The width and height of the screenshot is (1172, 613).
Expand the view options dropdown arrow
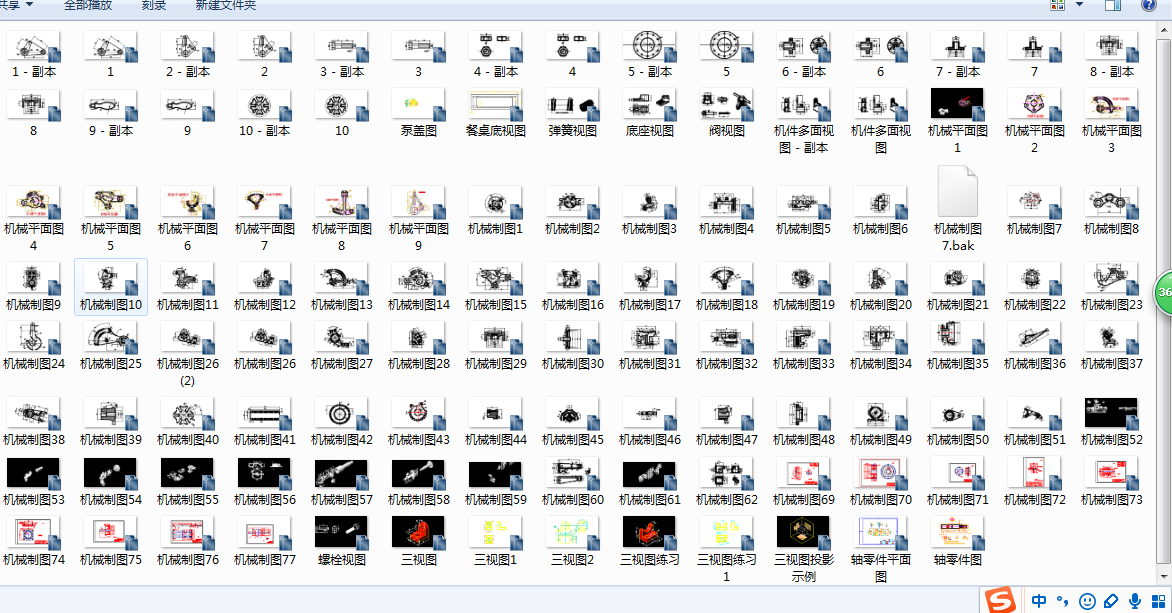[x=1079, y=5]
